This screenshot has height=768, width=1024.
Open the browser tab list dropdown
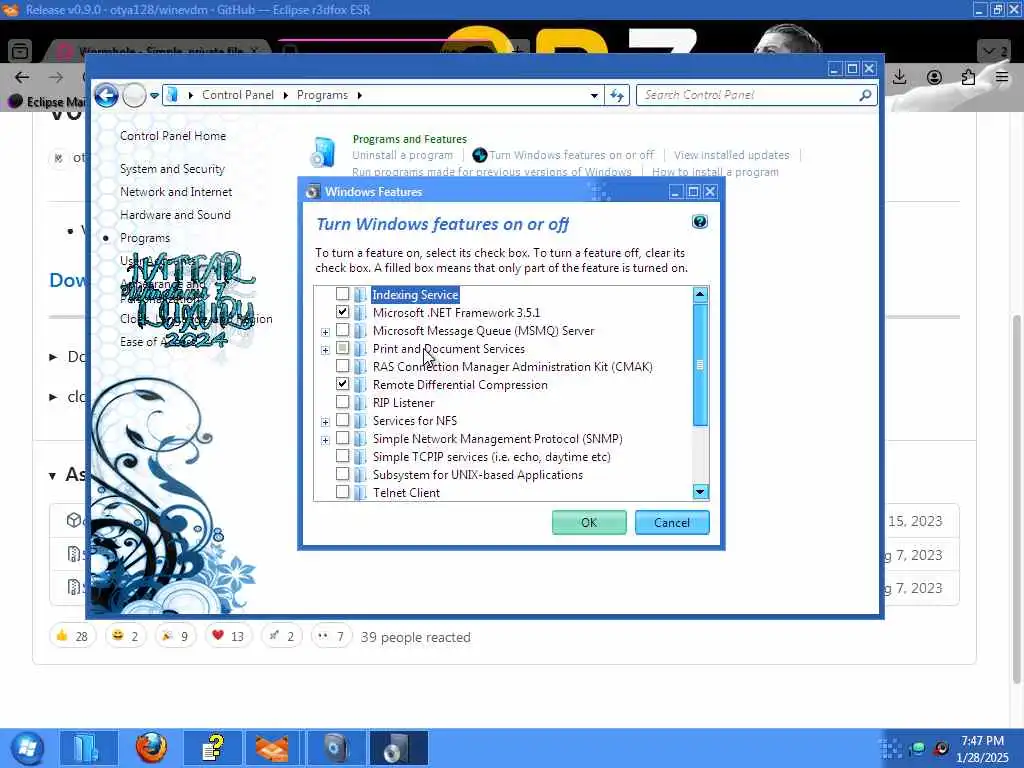994,50
